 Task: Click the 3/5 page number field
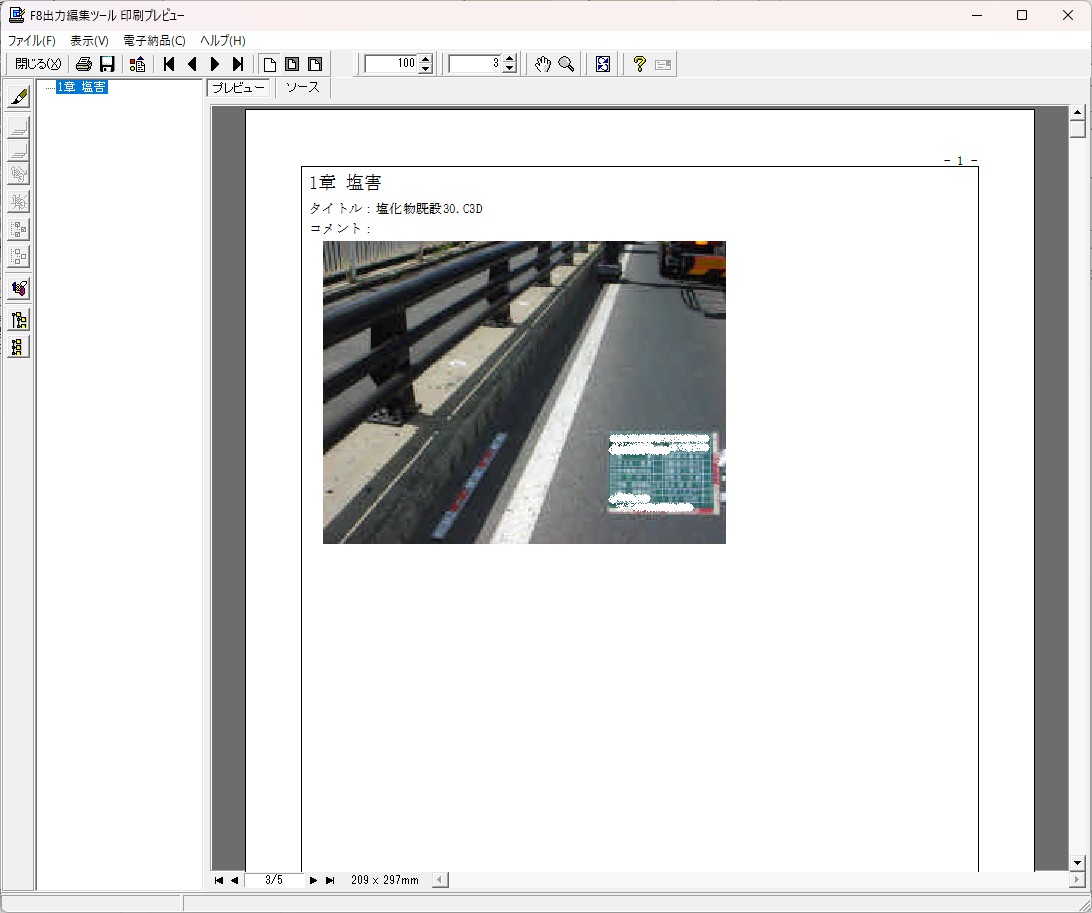tap(273, 880)
